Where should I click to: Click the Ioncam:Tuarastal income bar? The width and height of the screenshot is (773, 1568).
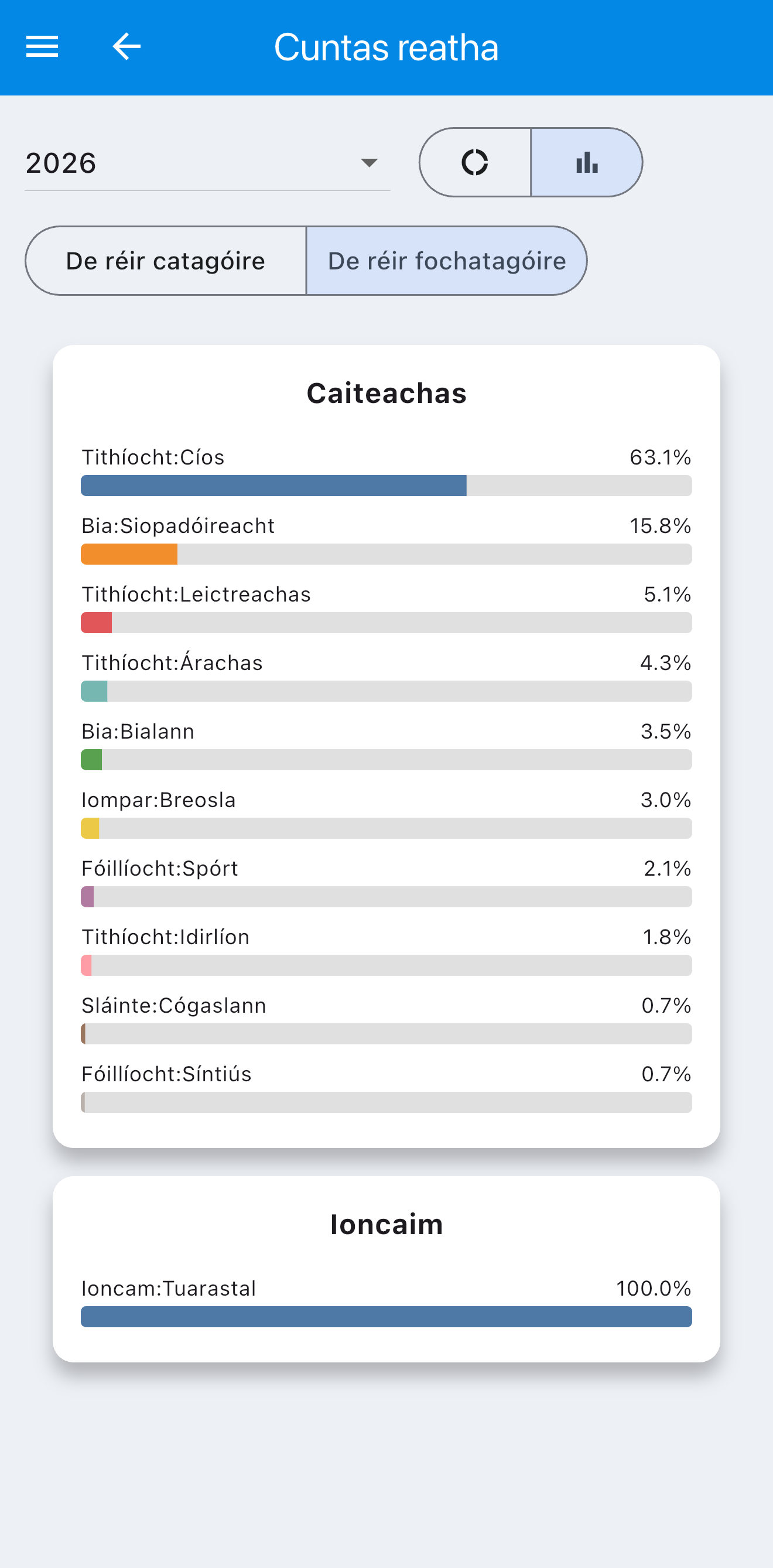click(x=386, y=1317)
